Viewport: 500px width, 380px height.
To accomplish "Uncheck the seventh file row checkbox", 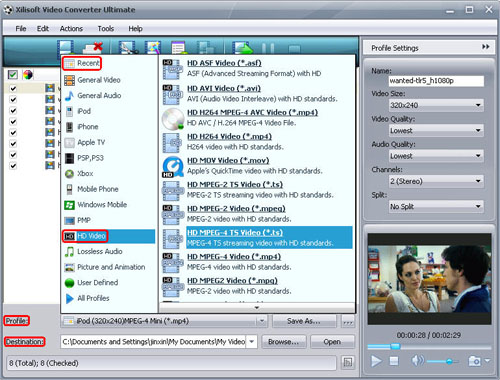I will click(x=13, y=154).
